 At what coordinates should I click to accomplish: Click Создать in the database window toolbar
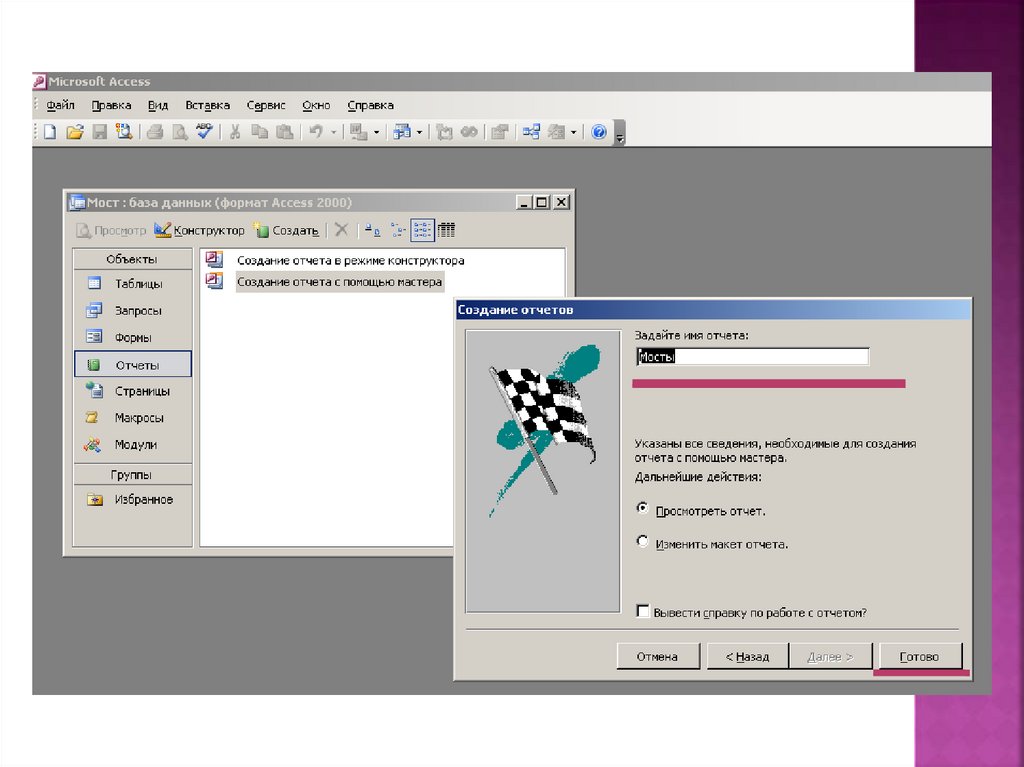click(x=287, y=230)
